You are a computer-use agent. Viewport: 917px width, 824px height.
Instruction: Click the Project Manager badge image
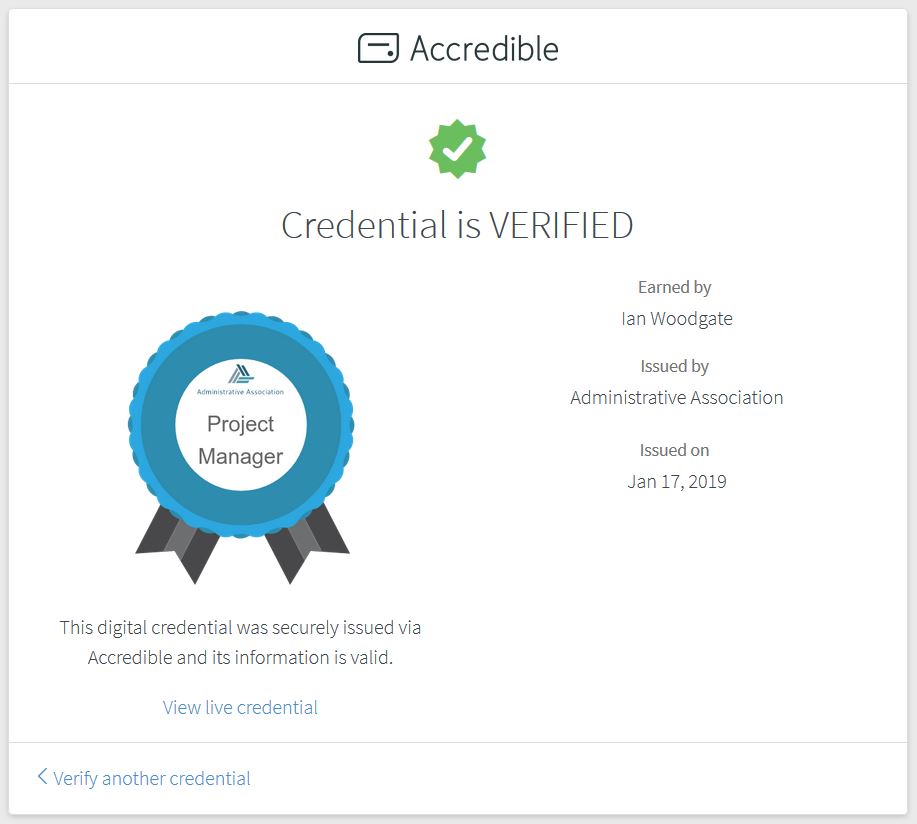241,447
